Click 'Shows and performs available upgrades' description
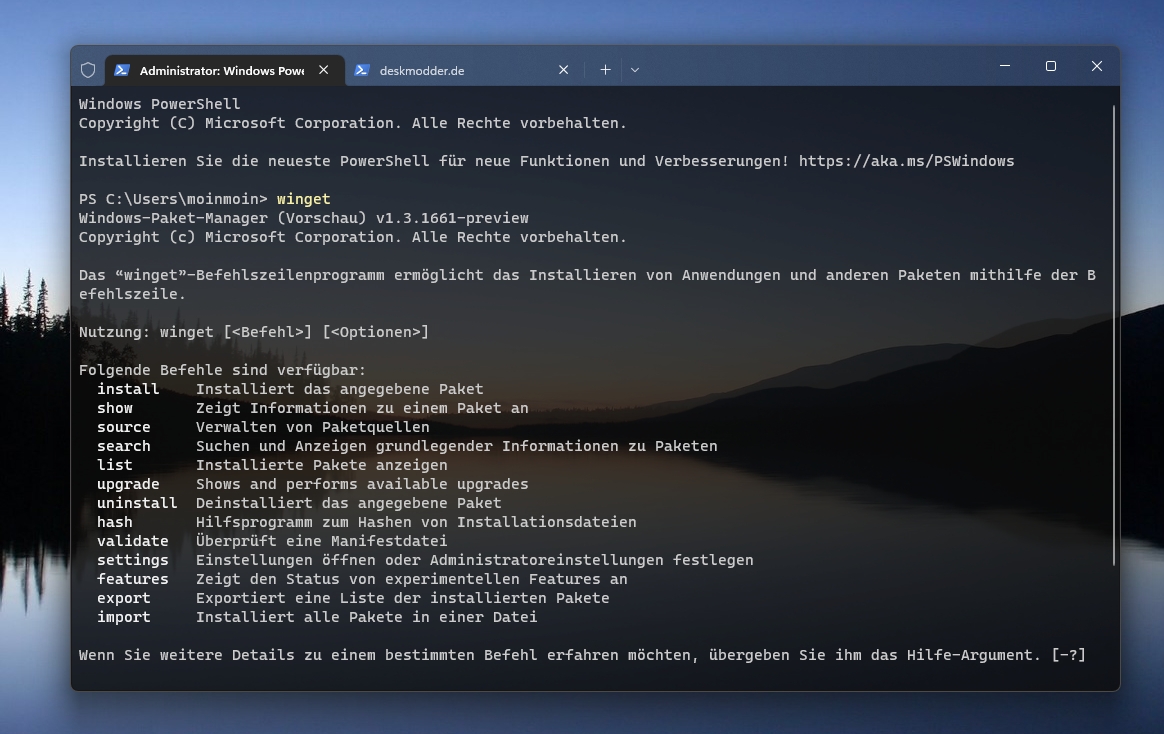 (x=362, y=485)
